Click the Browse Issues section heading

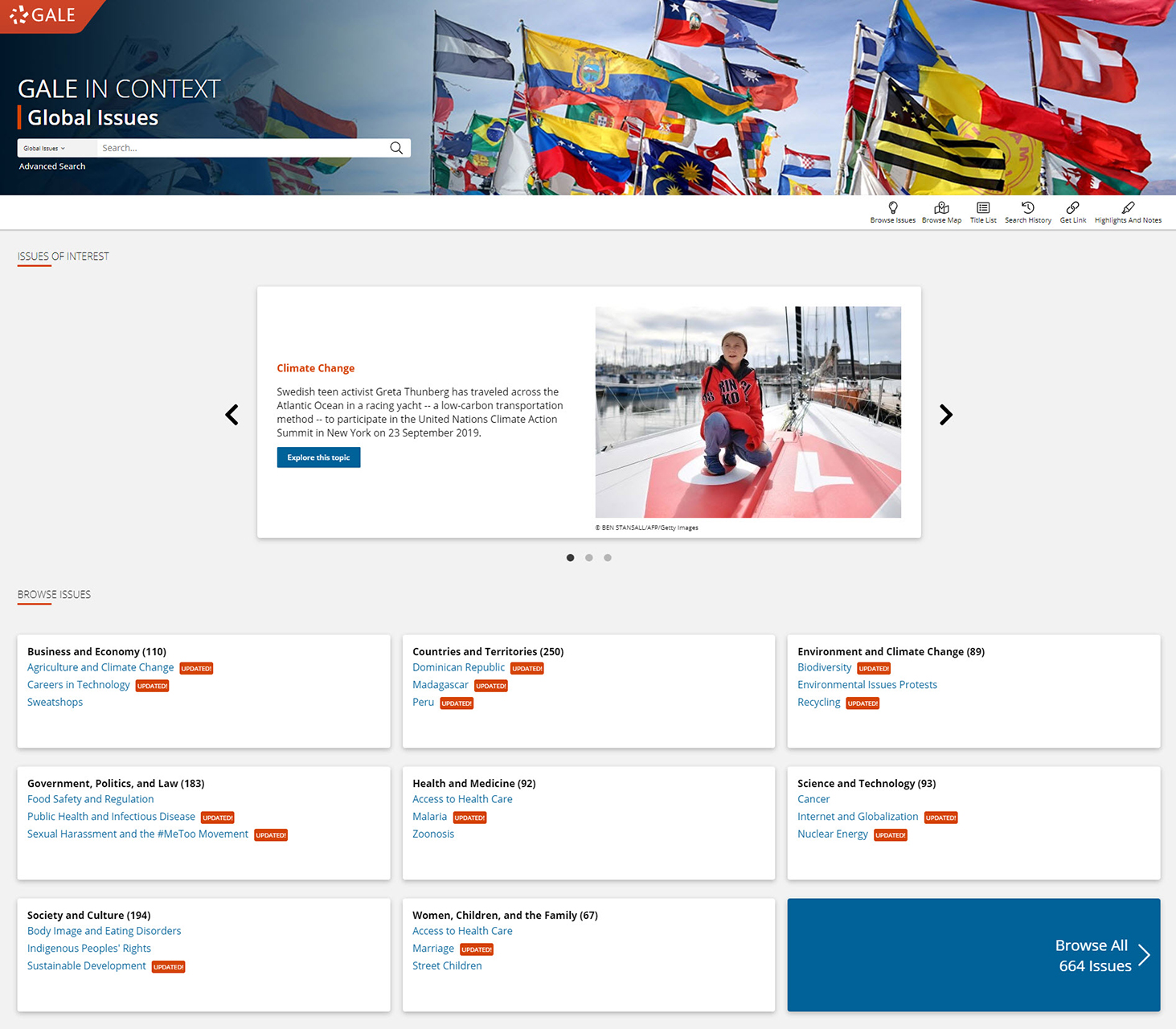[x=54, y=595]
